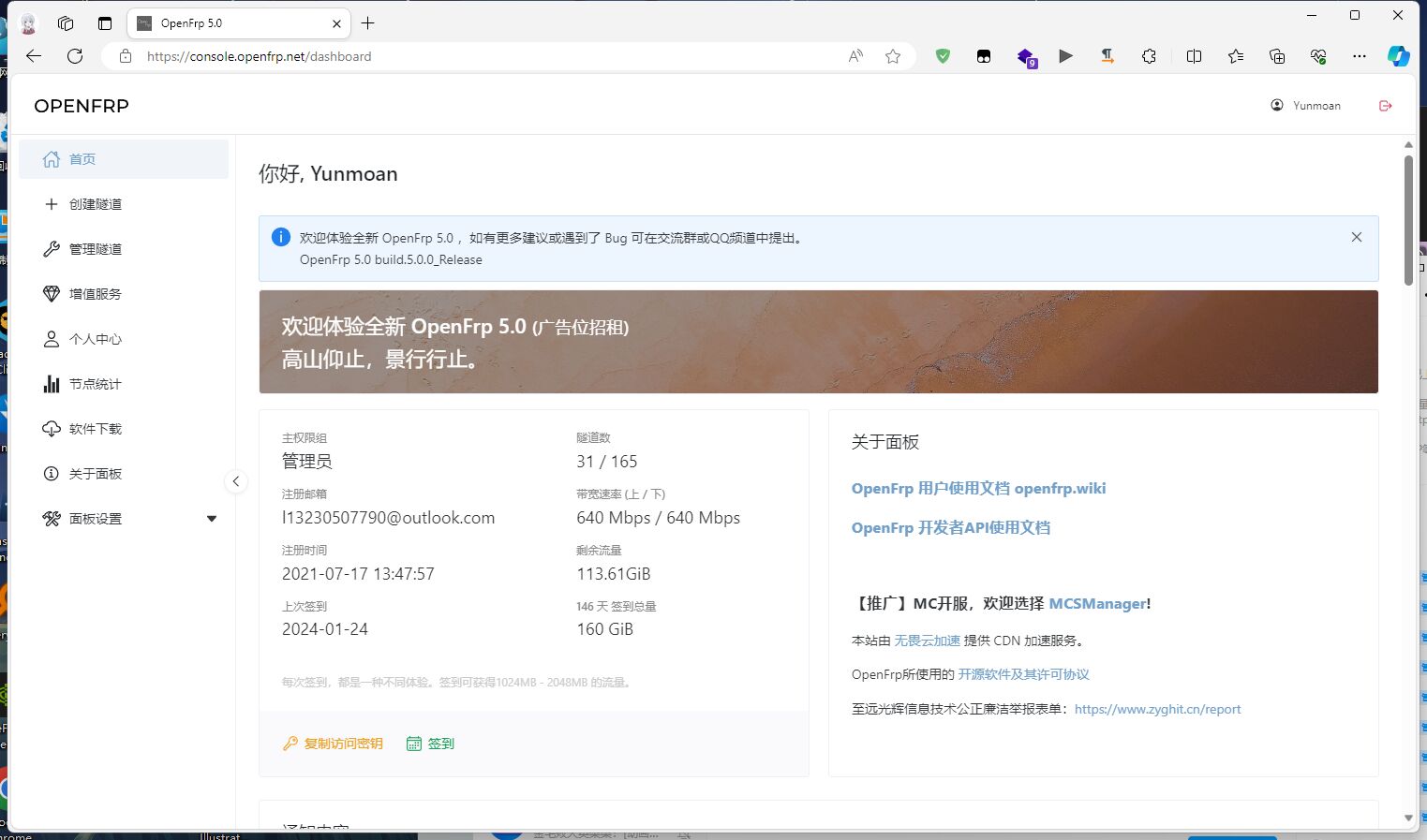Collapse the sidebar with chevron button
Viewport: 1427px width, 840px height.
click(x=236, y=481)
